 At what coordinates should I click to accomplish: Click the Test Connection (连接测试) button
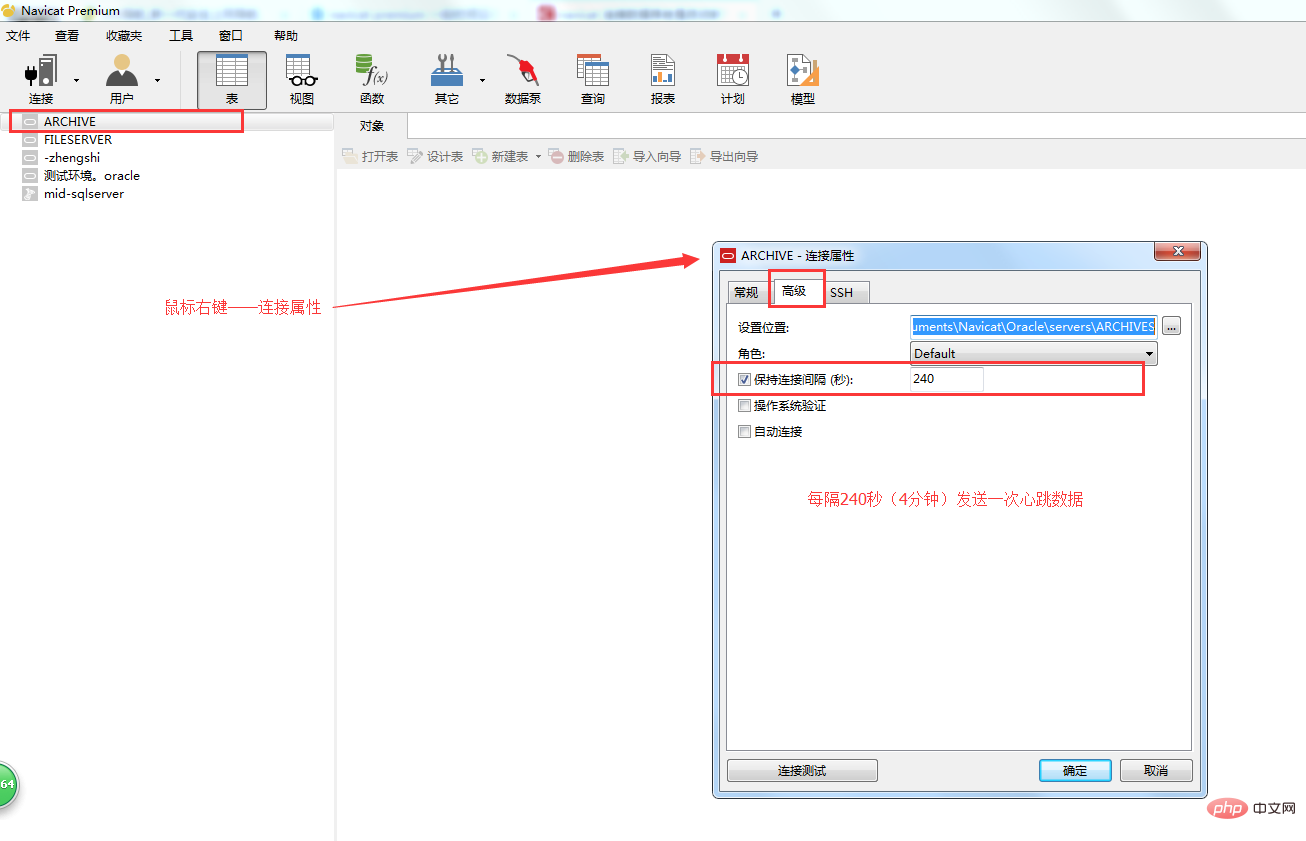coord(802,771)
